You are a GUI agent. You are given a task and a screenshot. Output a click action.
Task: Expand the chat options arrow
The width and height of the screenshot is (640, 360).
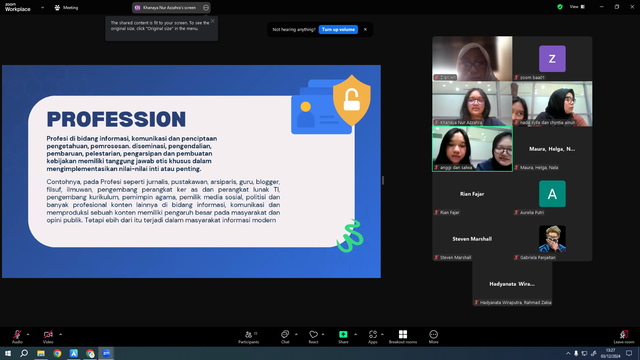(296, 334)
